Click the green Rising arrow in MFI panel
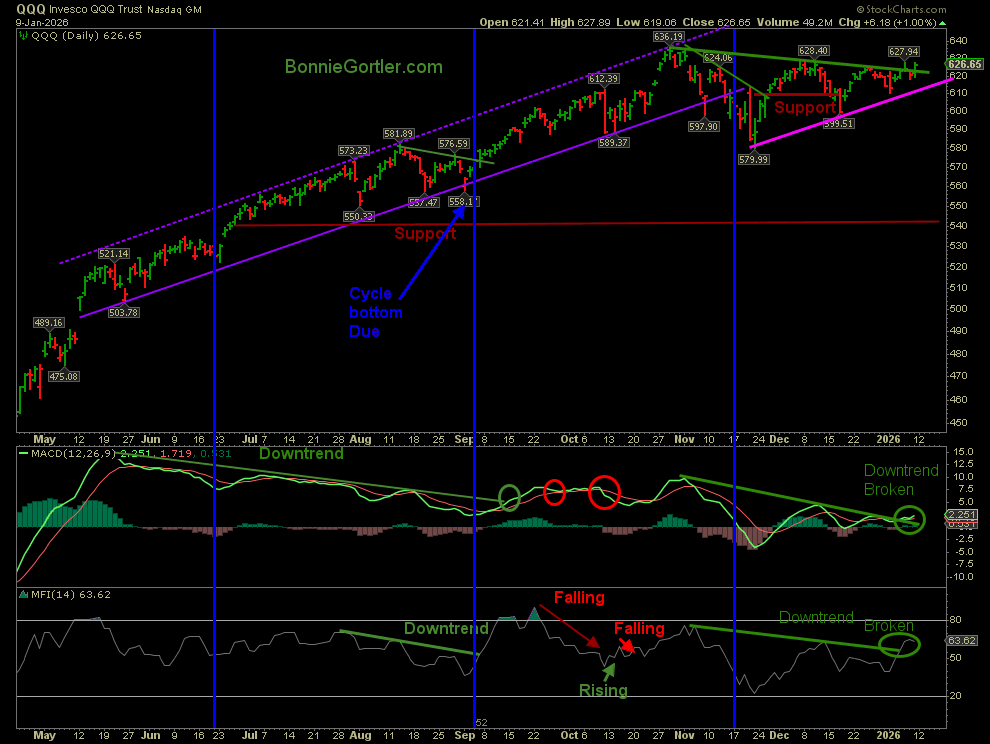 pyautogui.click(x=608, y=658)
